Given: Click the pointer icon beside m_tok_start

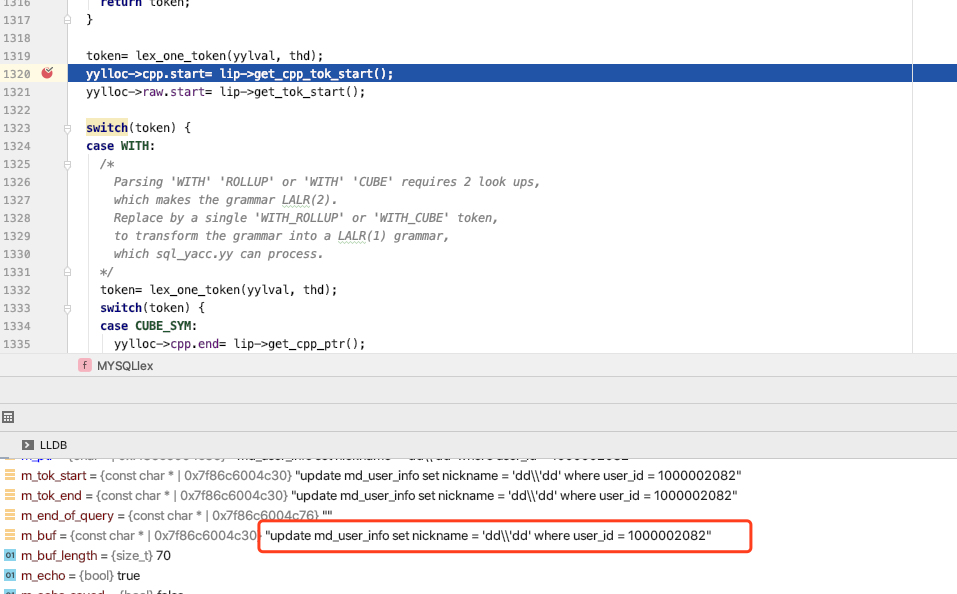Looking at the screenshot, I should [x=10, y=475].
